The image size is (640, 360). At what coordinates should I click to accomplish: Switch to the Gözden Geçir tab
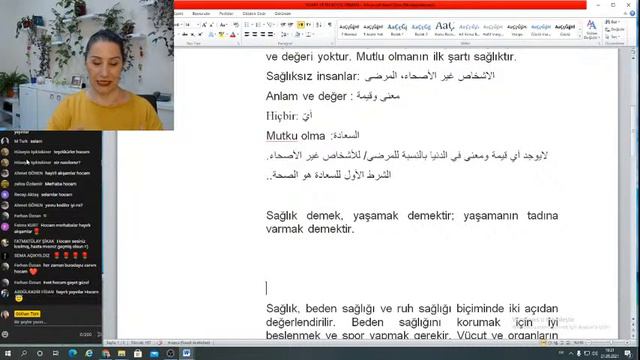coord(254,13)
